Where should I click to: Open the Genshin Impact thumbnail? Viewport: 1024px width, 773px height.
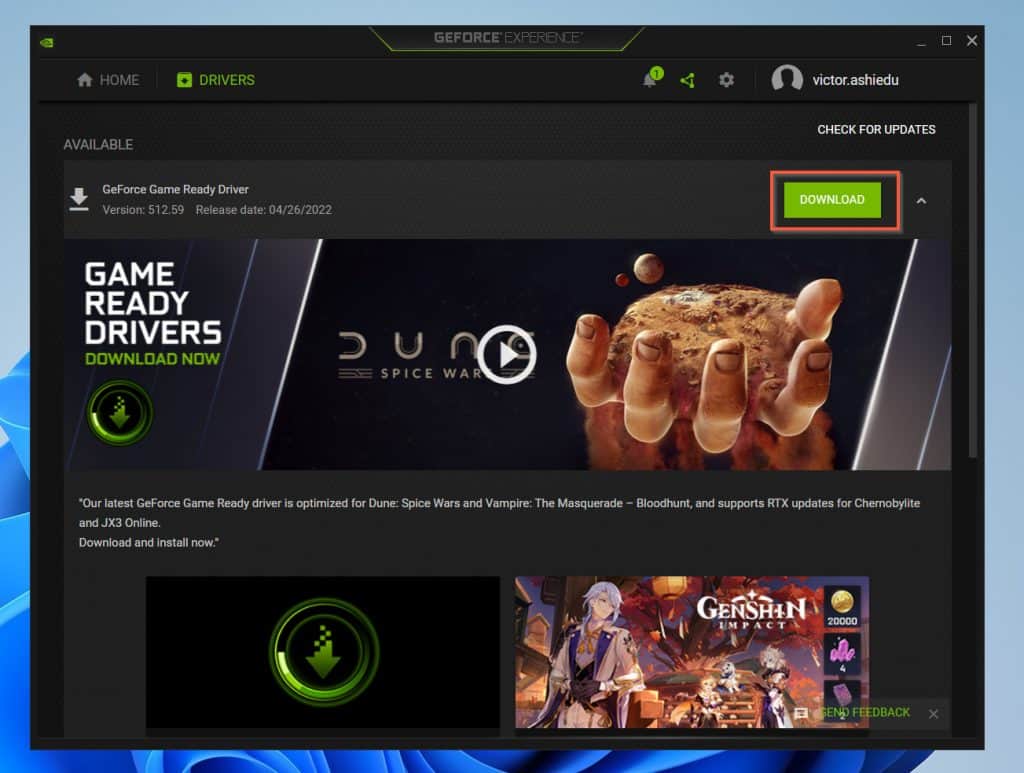click(692, 652)
